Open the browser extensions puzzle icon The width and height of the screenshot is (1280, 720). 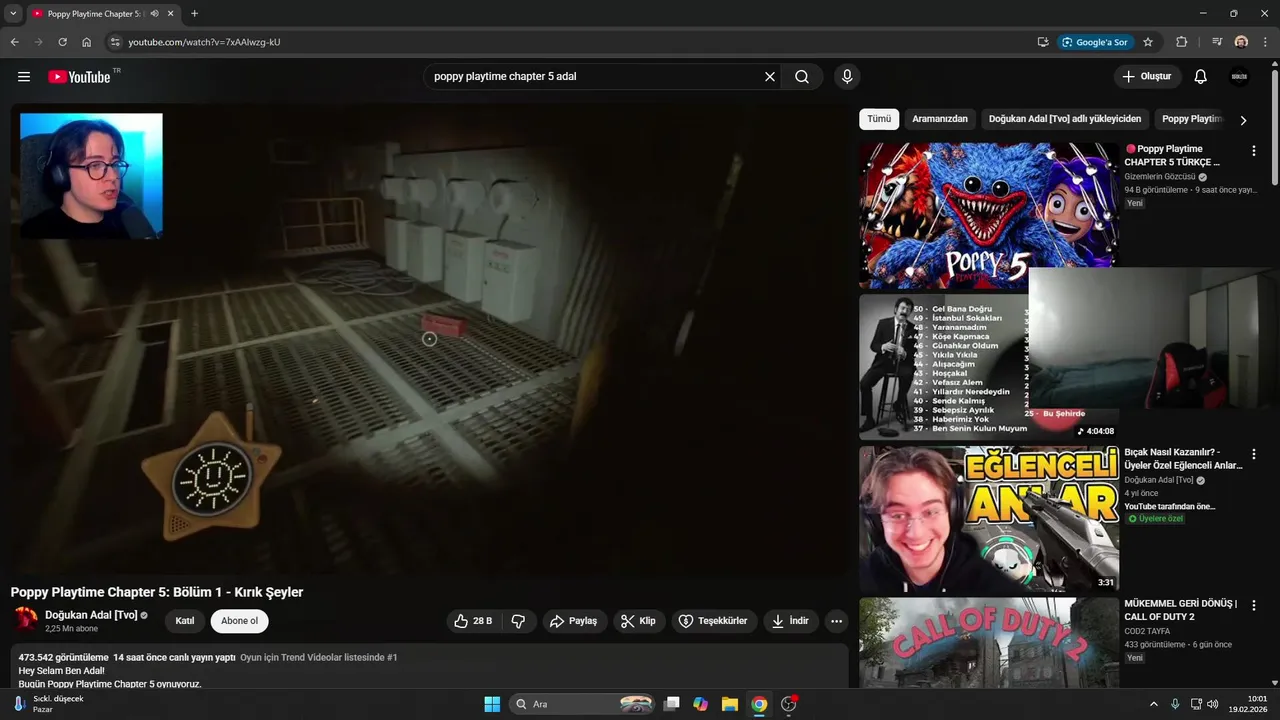pos(1182,42)
